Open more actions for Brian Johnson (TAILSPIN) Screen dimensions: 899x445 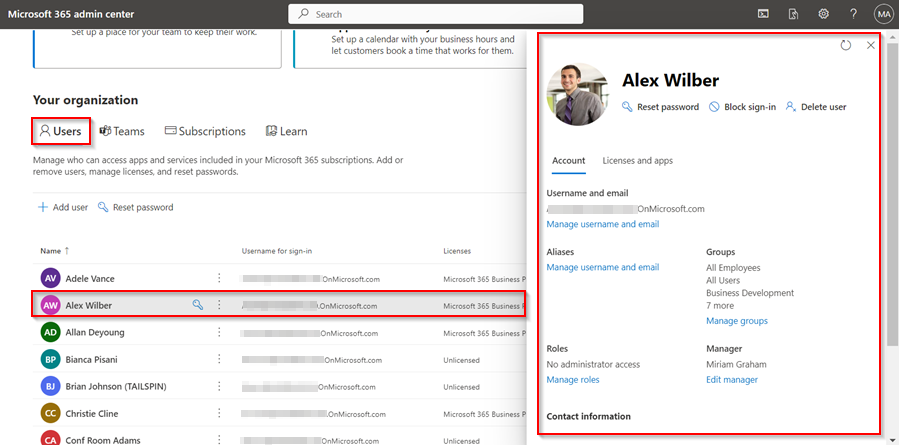[219, 387]
